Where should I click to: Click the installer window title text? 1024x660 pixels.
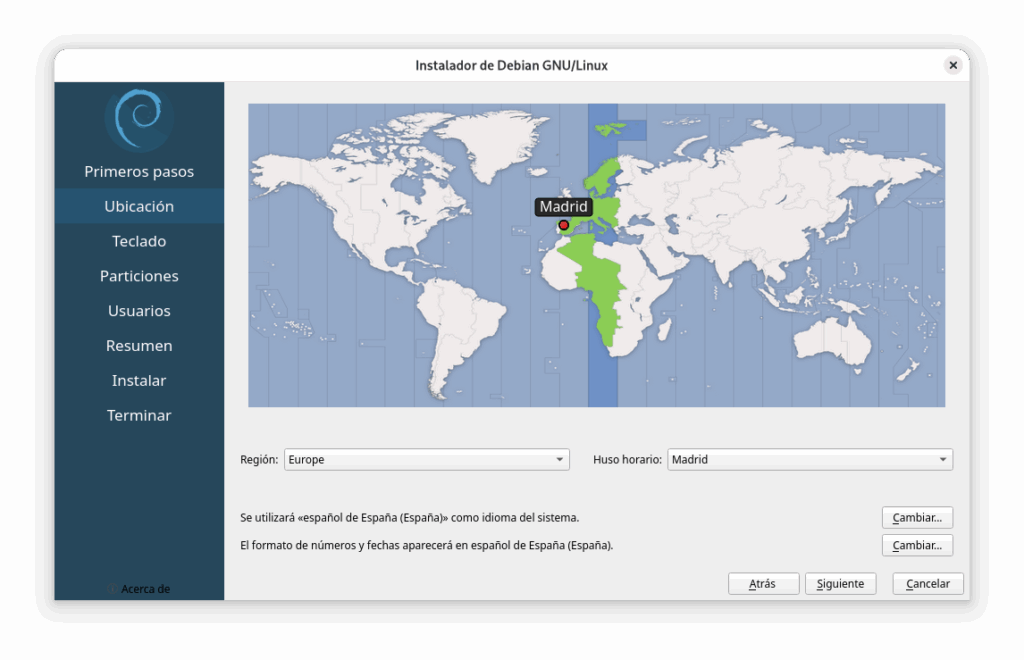pyautogui.click(x=511, y=65)
